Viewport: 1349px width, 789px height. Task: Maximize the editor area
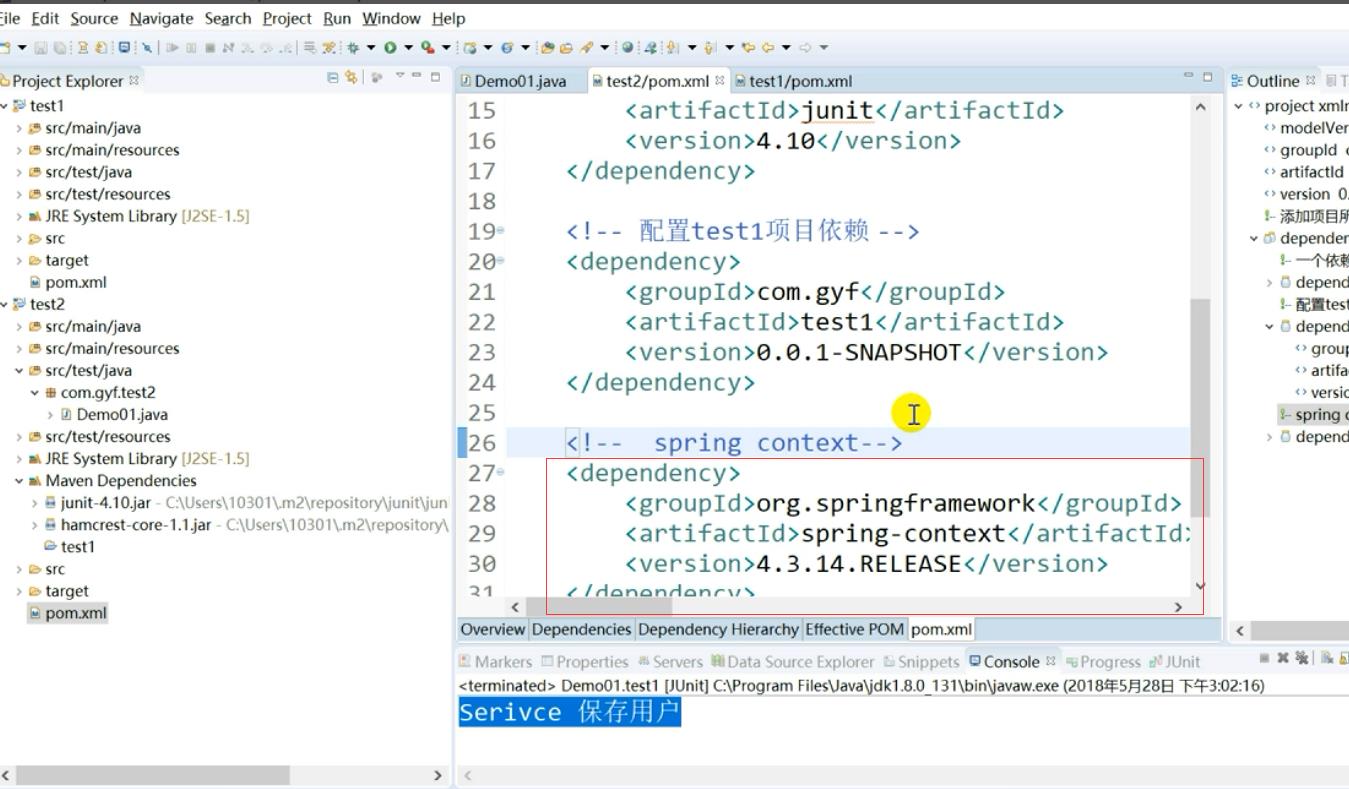[1207, 76]
